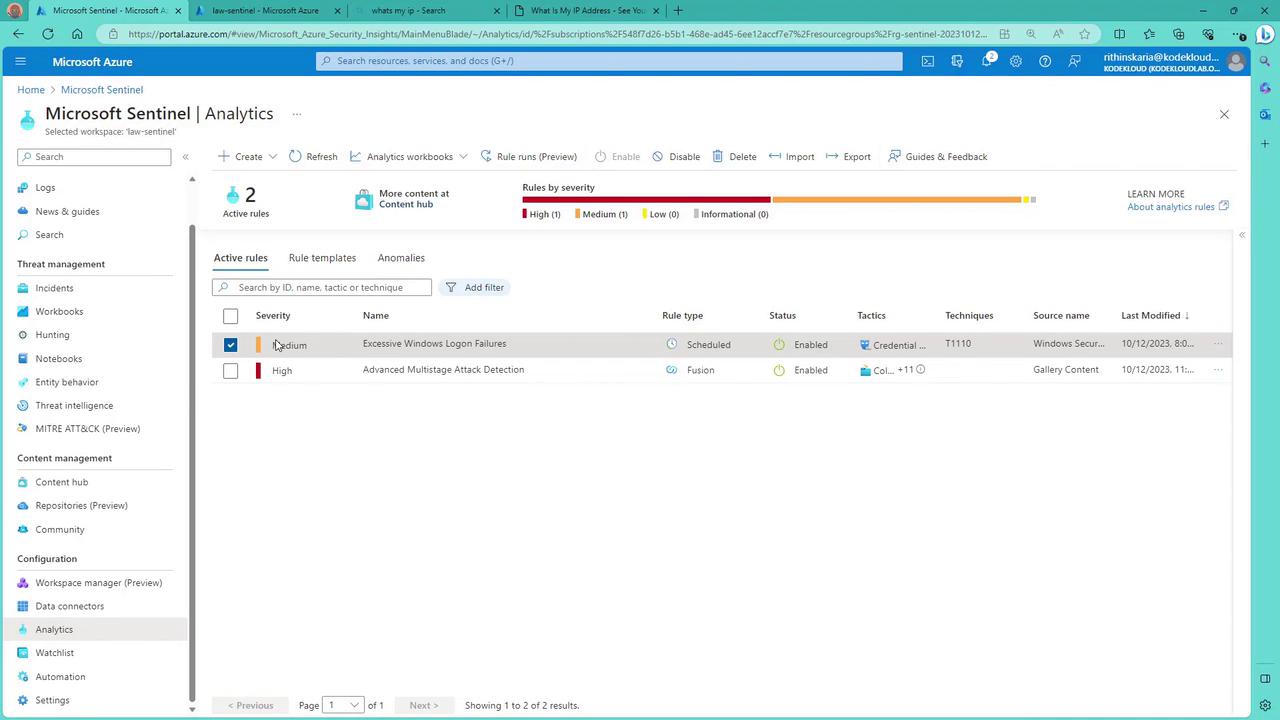Screen dimensions: 1280x720
Task: Click the Export icon in the toolbar
Action: click(832, 156)
